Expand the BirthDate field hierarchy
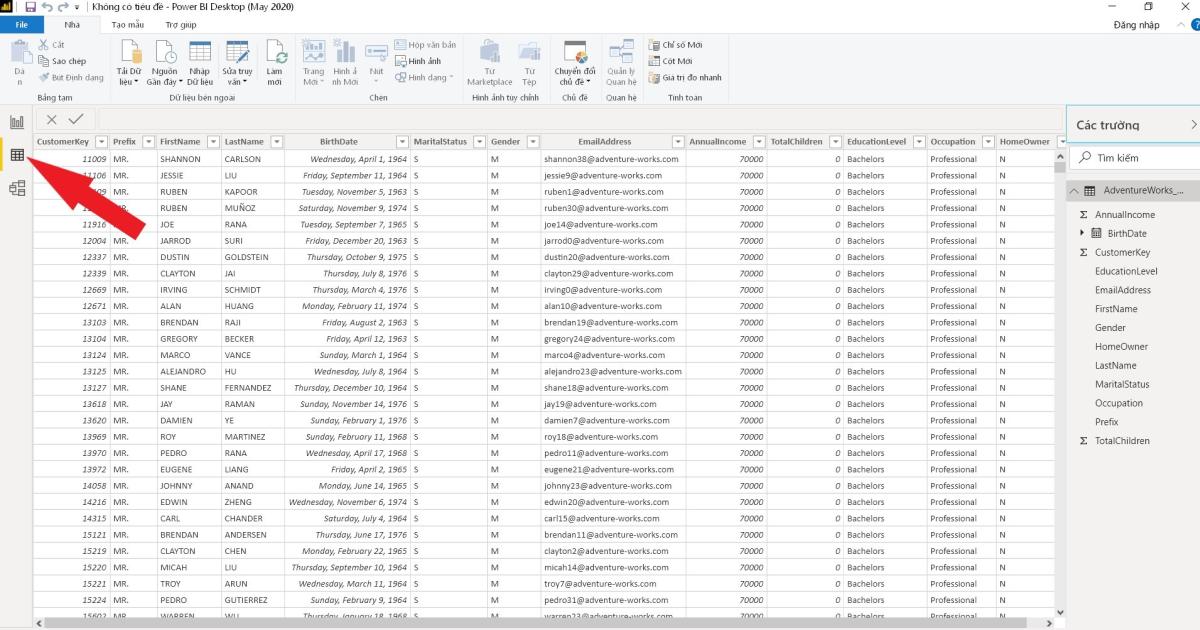The width and height of the screenshot is (1200, 630). [x=1082, y=233]
